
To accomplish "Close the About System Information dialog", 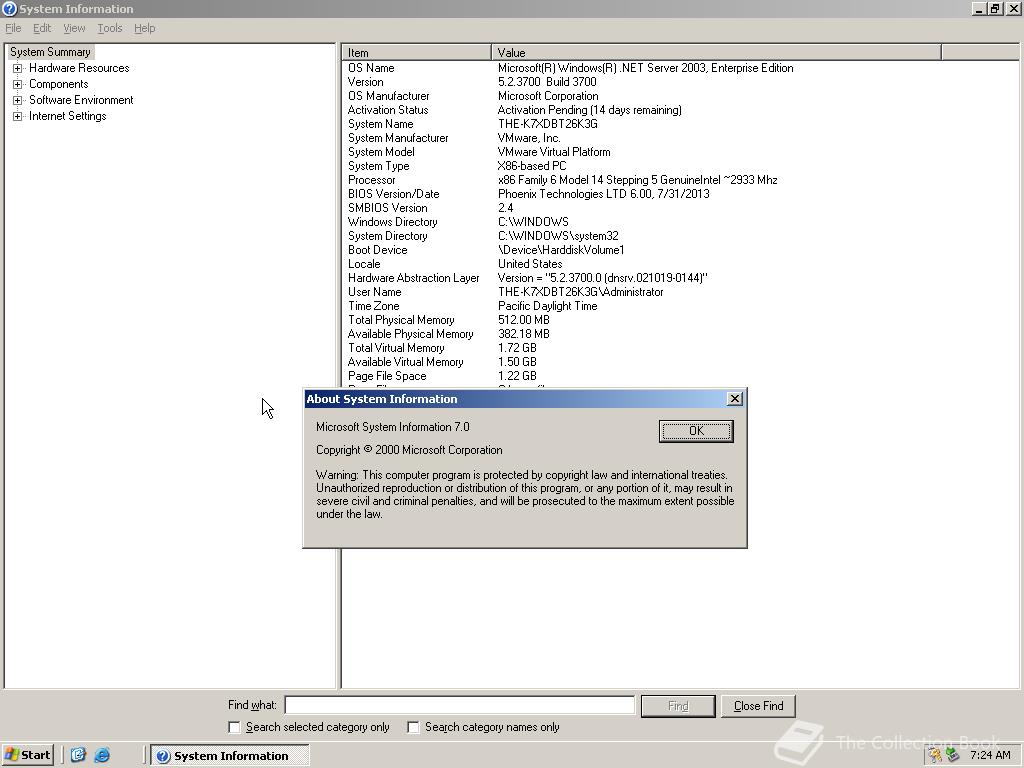I will 735,399.
